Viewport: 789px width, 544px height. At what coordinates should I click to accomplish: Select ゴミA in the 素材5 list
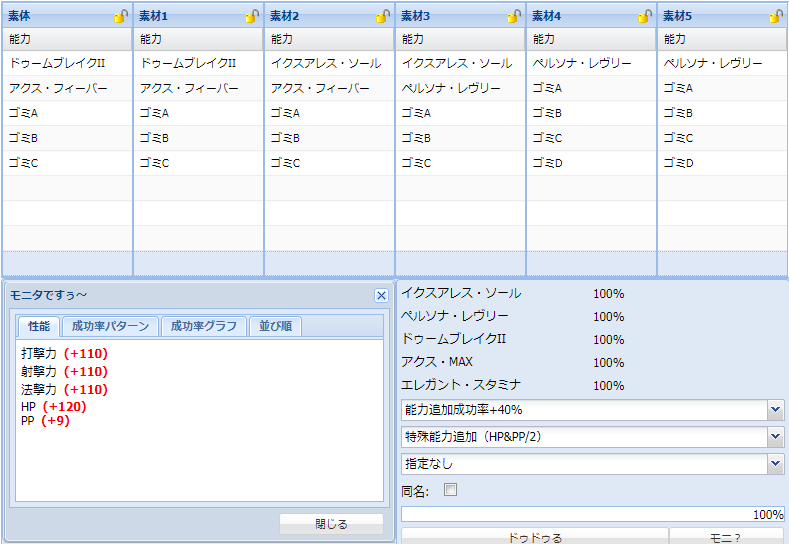coord(723,89)
